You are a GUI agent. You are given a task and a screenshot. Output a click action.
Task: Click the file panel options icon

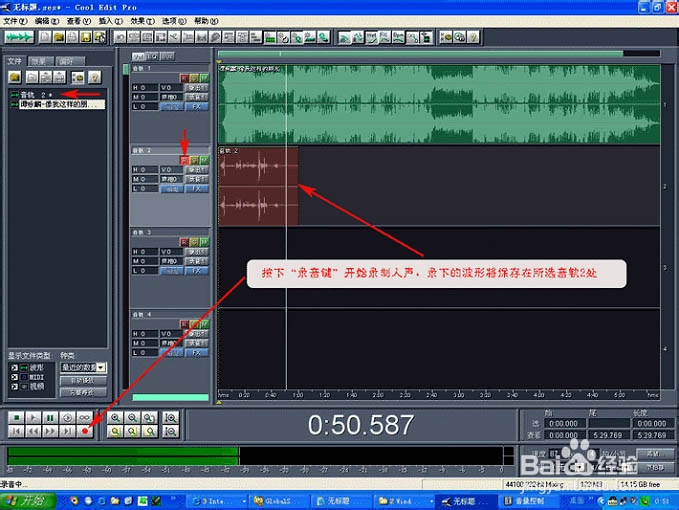(78, 77)
